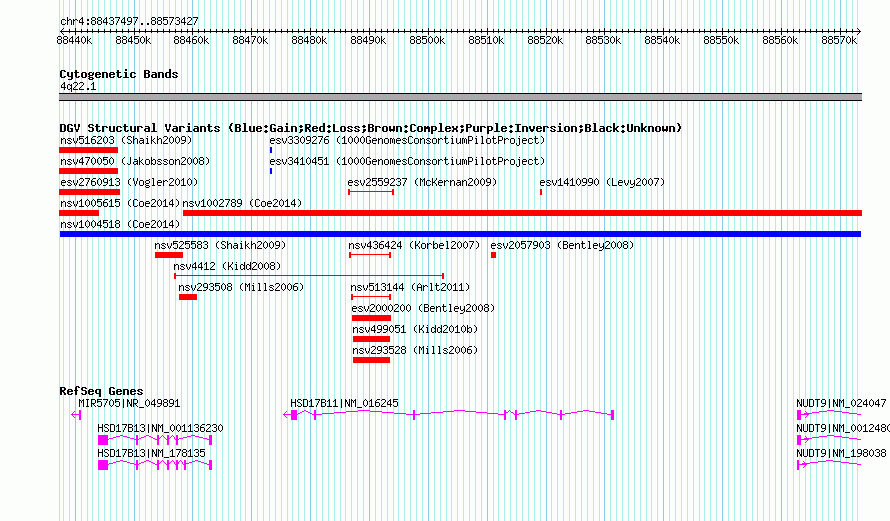Click the long blue nsv1004518 gain bar
The image size is (890, 521).
(460, 234)
